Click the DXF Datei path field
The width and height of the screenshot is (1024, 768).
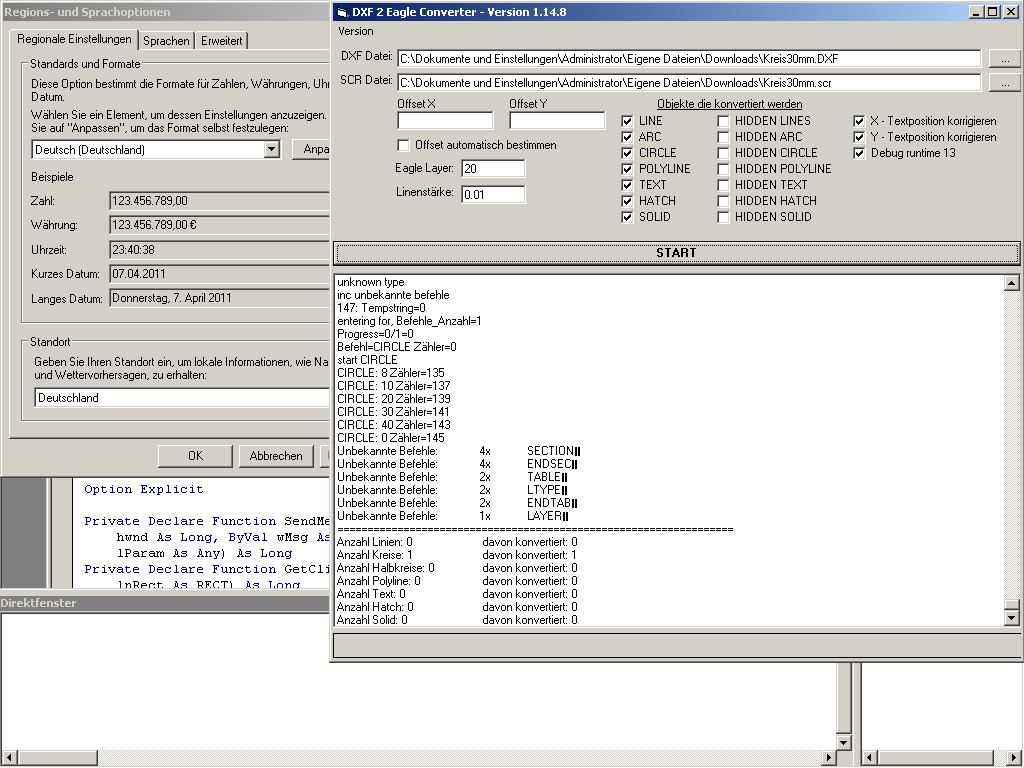(689, 59)
